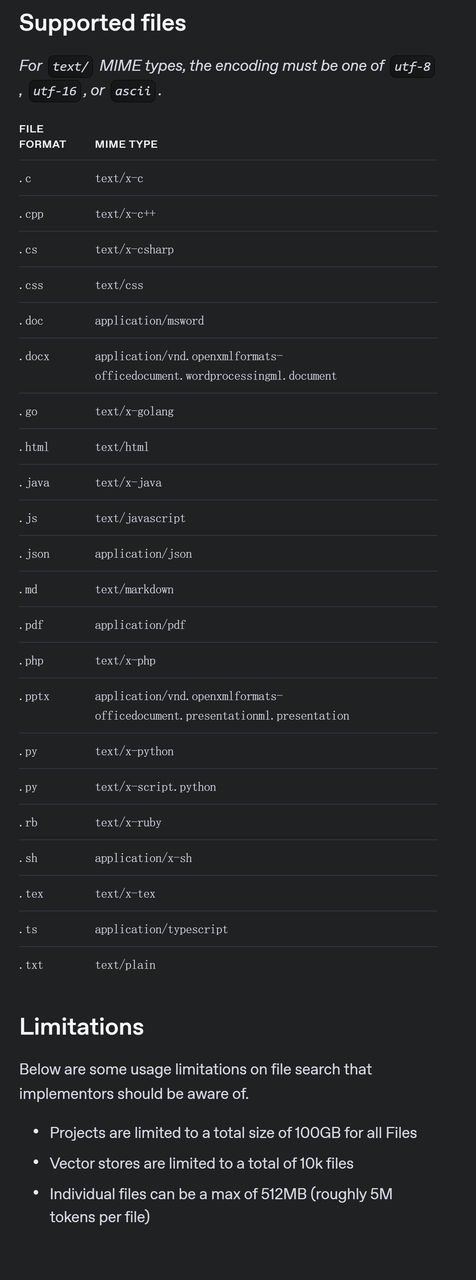Click the ascii code label

tap(133, 91)
